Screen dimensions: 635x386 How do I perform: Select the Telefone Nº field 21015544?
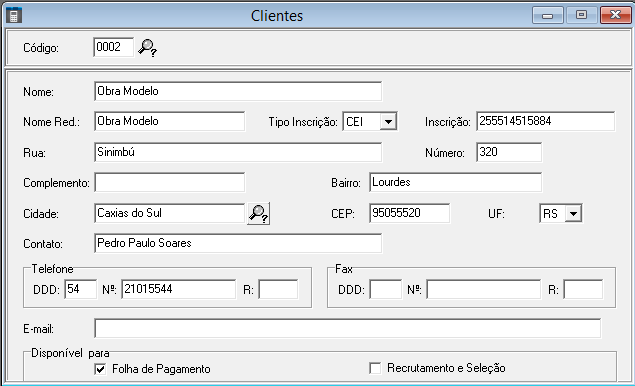click(179, 289)
